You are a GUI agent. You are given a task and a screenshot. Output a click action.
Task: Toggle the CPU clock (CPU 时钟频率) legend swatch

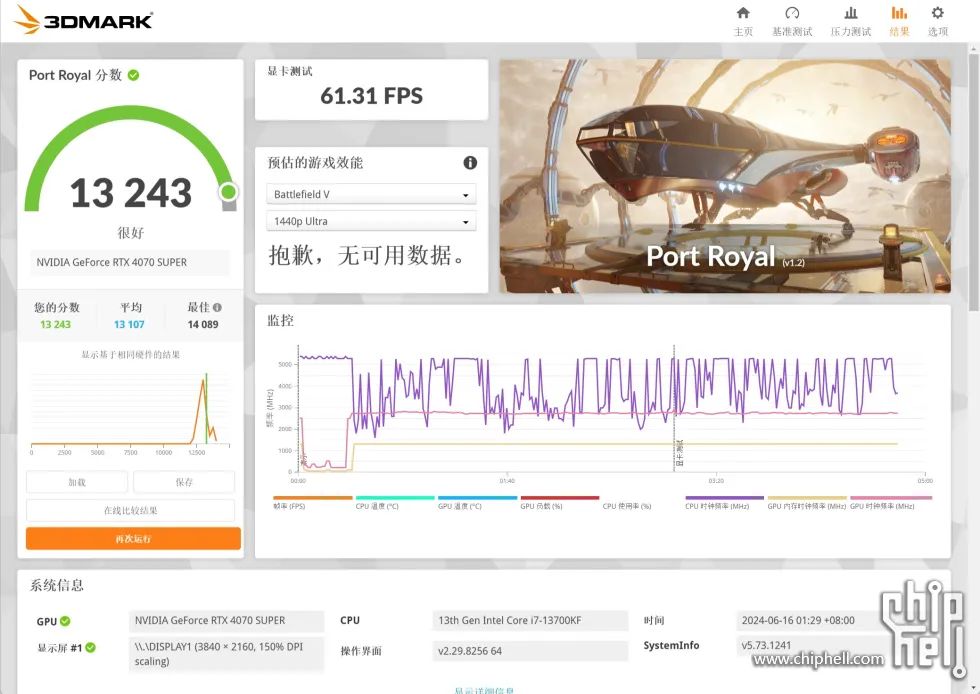click(x=724, y=498)
